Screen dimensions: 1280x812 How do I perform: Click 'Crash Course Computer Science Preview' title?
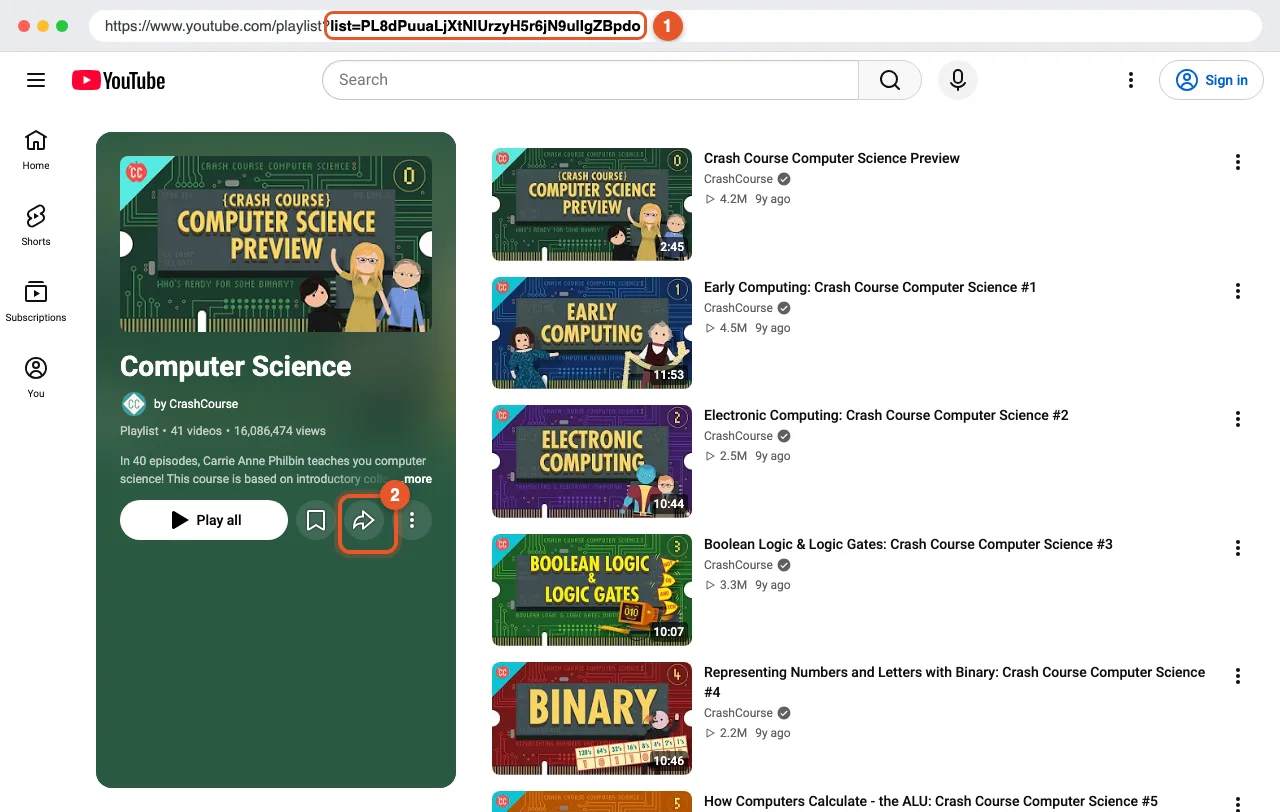pyautogui.click(x=832, y=158)
